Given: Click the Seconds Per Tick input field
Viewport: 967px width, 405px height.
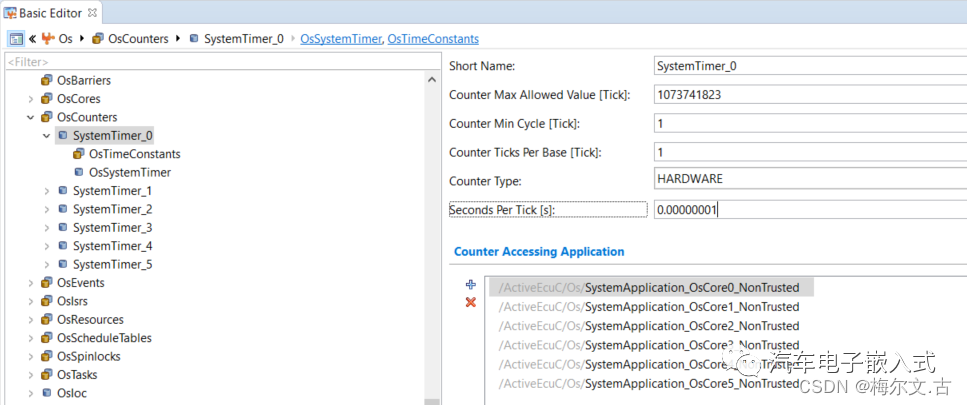Looking at the screenshot, I should click(808, 210).
